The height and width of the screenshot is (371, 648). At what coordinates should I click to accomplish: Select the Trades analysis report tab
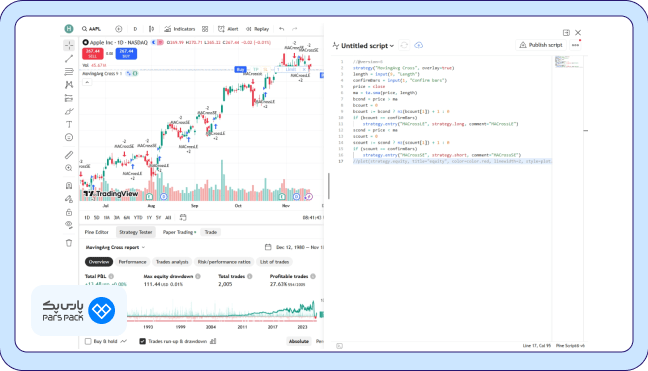(172, 262)
